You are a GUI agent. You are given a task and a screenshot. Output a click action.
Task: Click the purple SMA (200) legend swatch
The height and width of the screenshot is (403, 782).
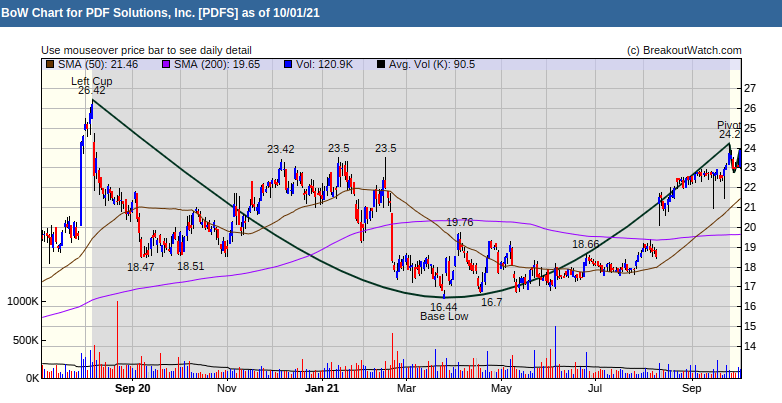click(x=166, y=64)
